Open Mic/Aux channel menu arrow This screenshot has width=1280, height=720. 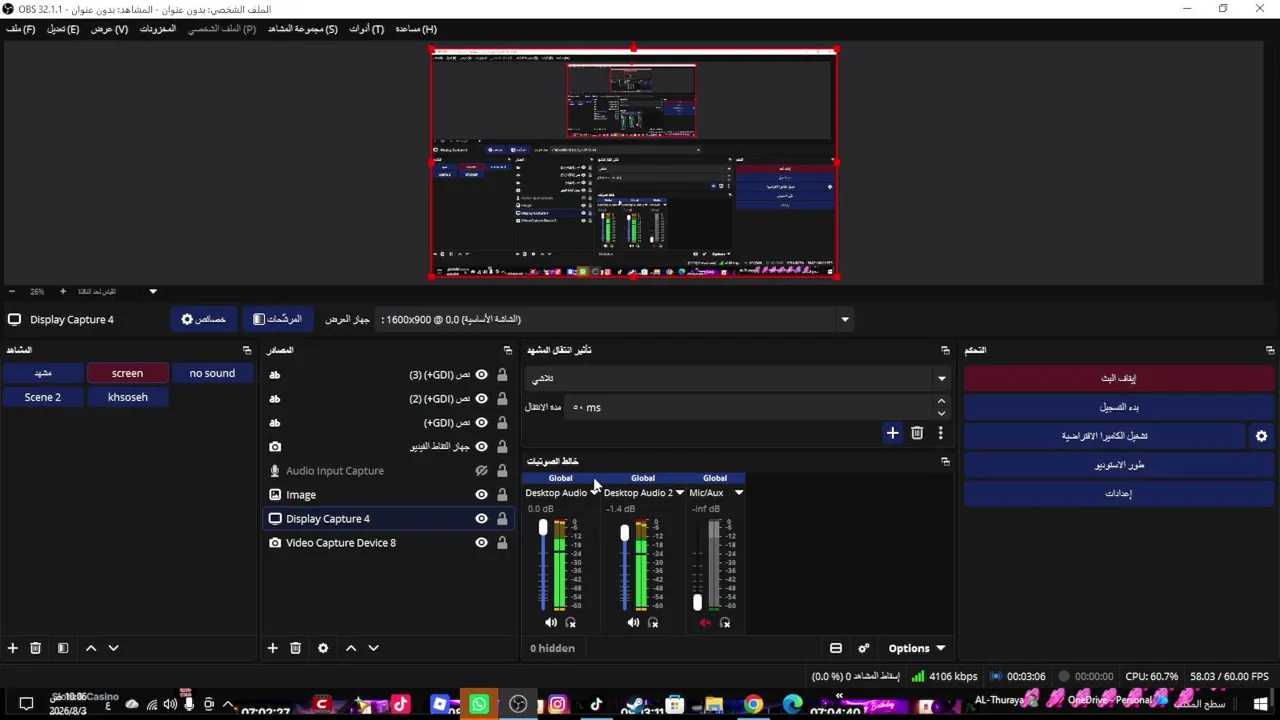click(x=739, y=493)
